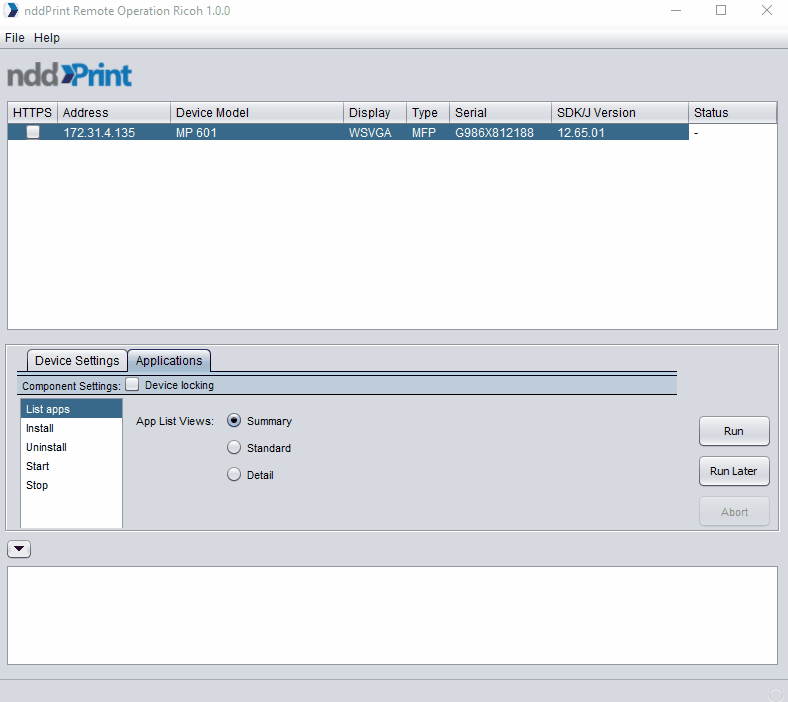Select Install in the operations list

[x=40, y=428]
